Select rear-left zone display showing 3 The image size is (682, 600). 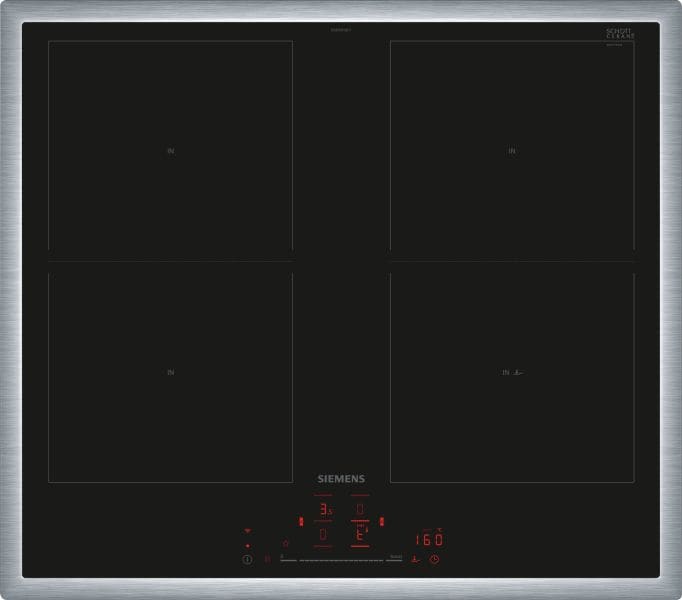point(324,509)
